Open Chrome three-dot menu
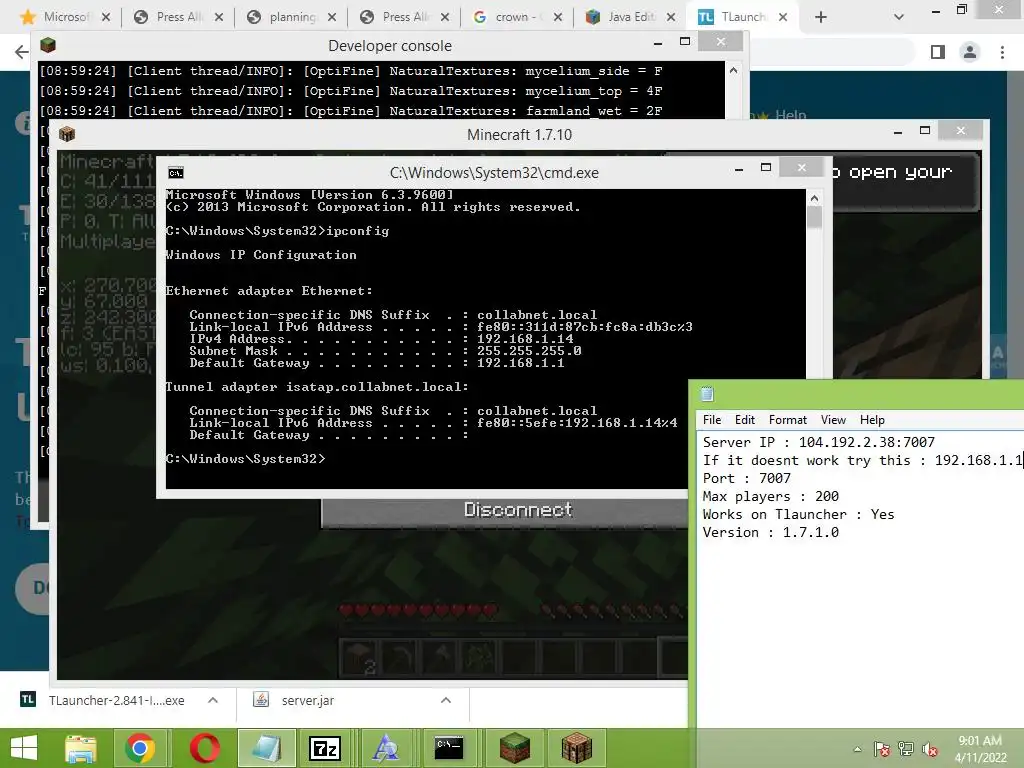The width and height of the screenshot is (1024, 768). tap(1002, 52)
